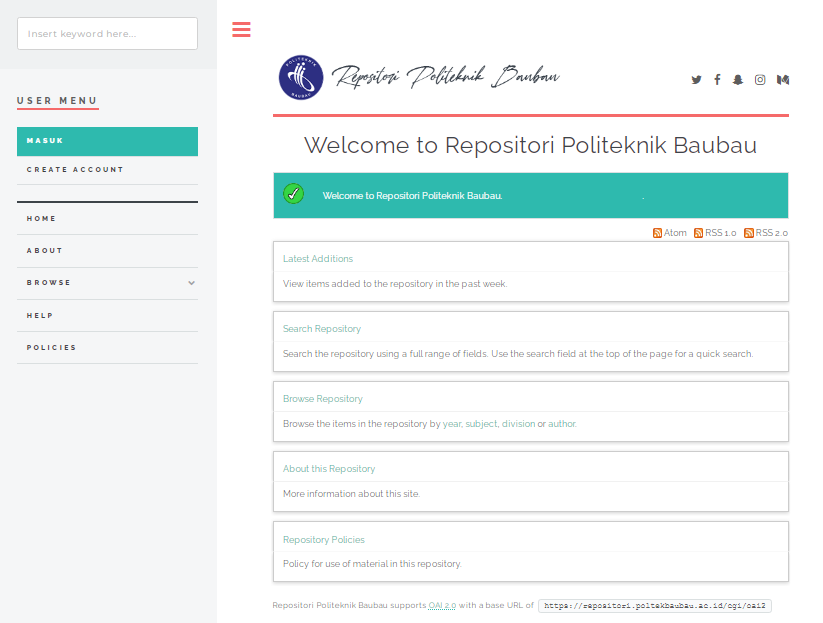The width and height of the screenshot is (823, 623).
Task: Open the Facebook social icon
Action: point(717,80)
